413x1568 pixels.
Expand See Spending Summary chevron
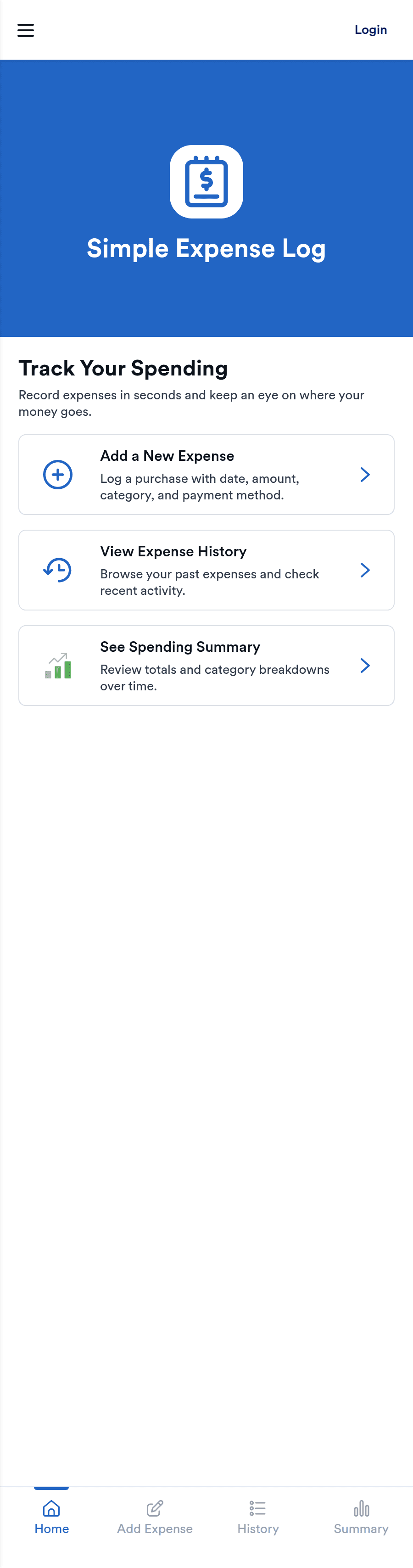365,666
